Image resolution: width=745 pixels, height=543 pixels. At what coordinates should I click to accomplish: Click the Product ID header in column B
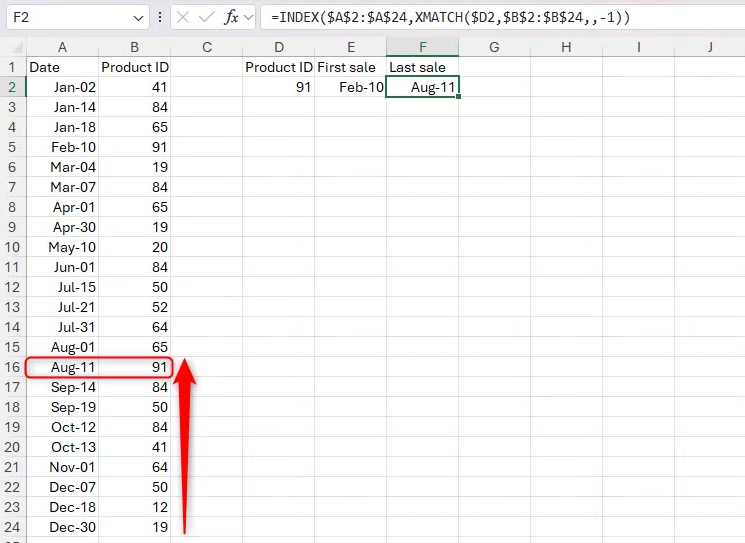(134, 67)
